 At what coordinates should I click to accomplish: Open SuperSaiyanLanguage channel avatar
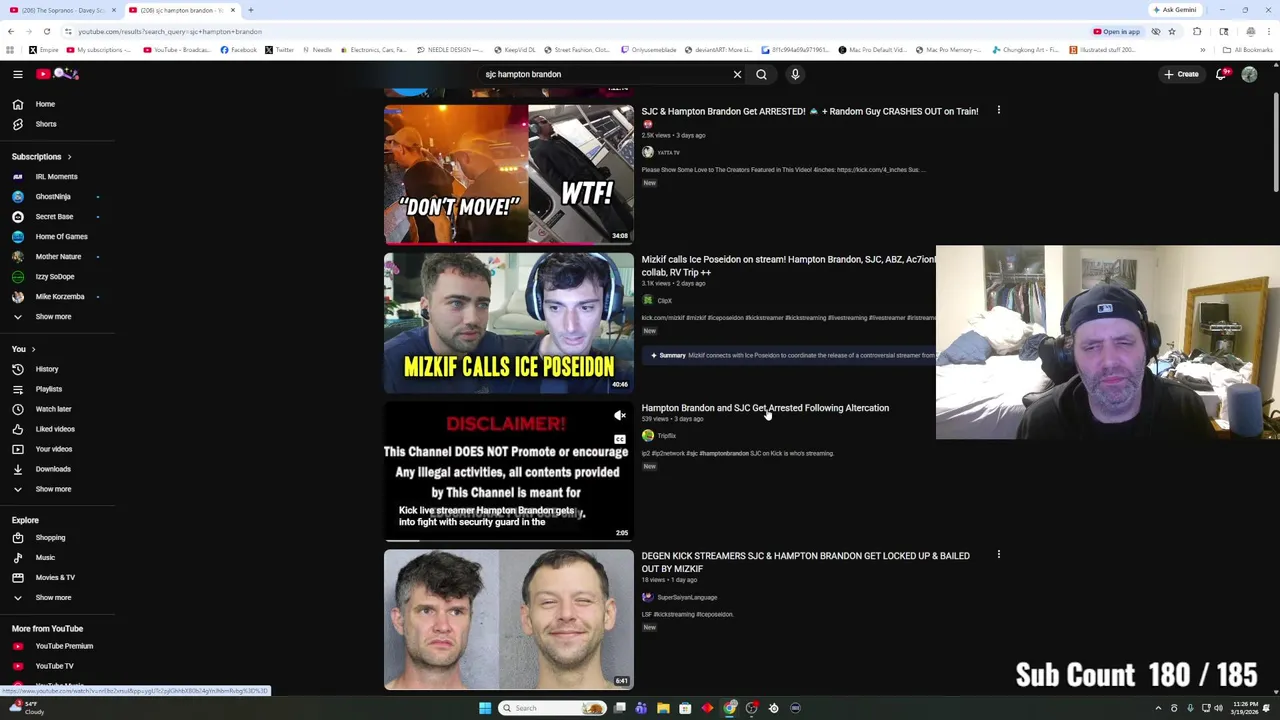click(x=648, y=597)
